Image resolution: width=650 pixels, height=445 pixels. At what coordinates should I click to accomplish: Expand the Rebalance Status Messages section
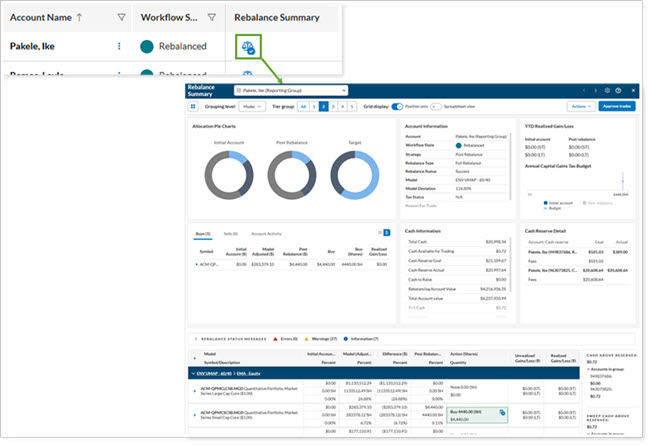pos(193,340)
